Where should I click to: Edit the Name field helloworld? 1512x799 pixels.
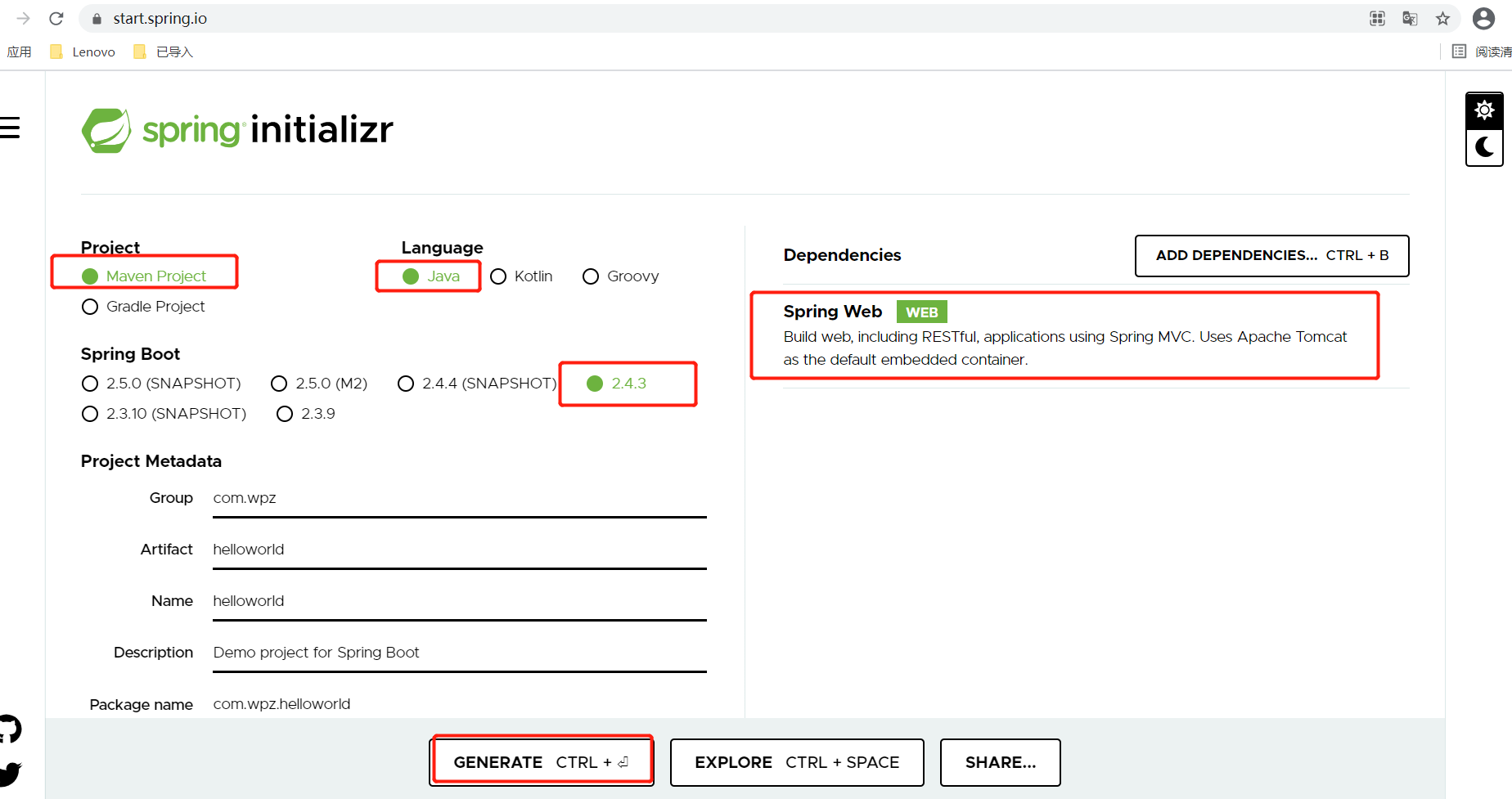pos(460,602)
